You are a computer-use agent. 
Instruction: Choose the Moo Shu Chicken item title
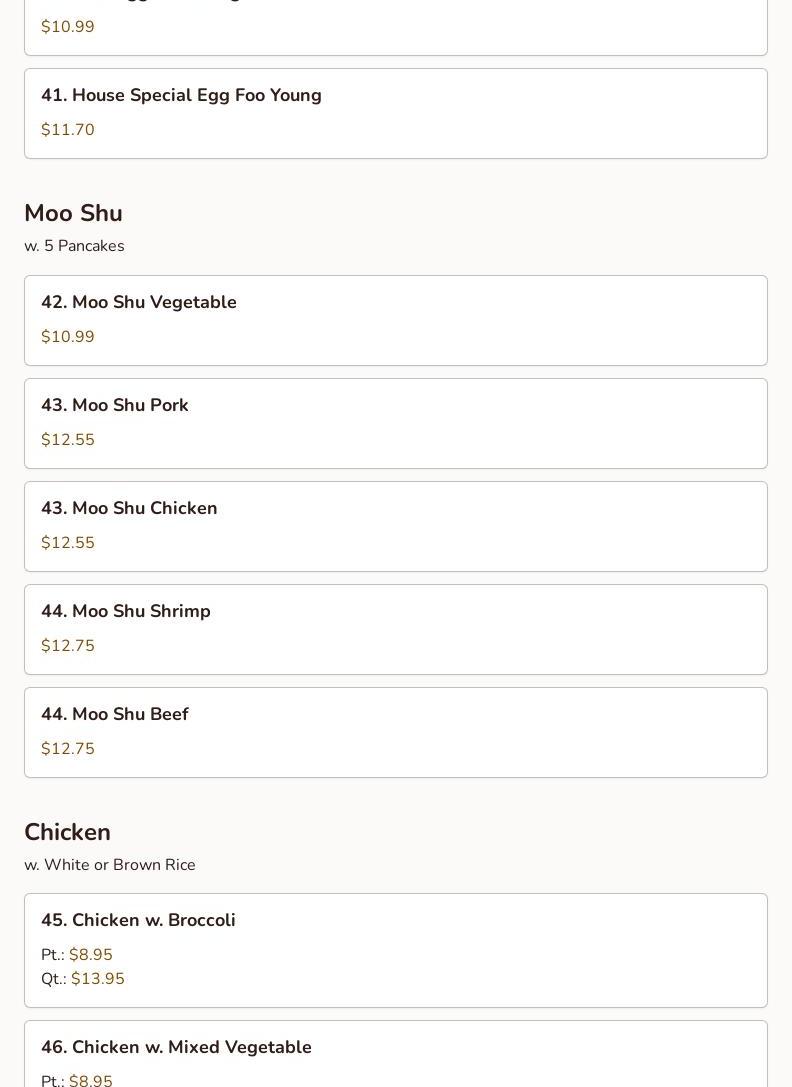click(129, 508)
